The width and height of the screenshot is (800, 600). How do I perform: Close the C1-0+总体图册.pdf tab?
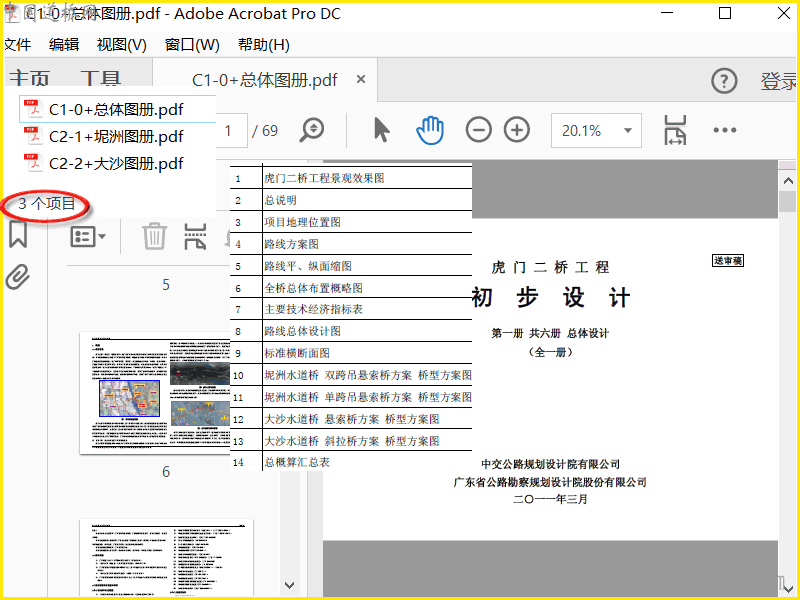click(x=361, y=79)
